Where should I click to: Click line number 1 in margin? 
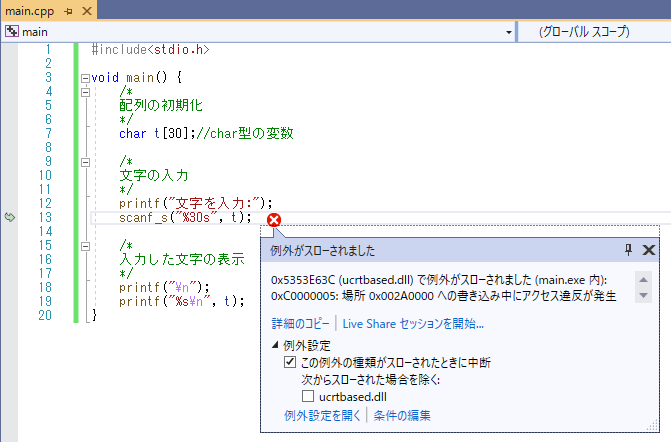click(48, 50)
